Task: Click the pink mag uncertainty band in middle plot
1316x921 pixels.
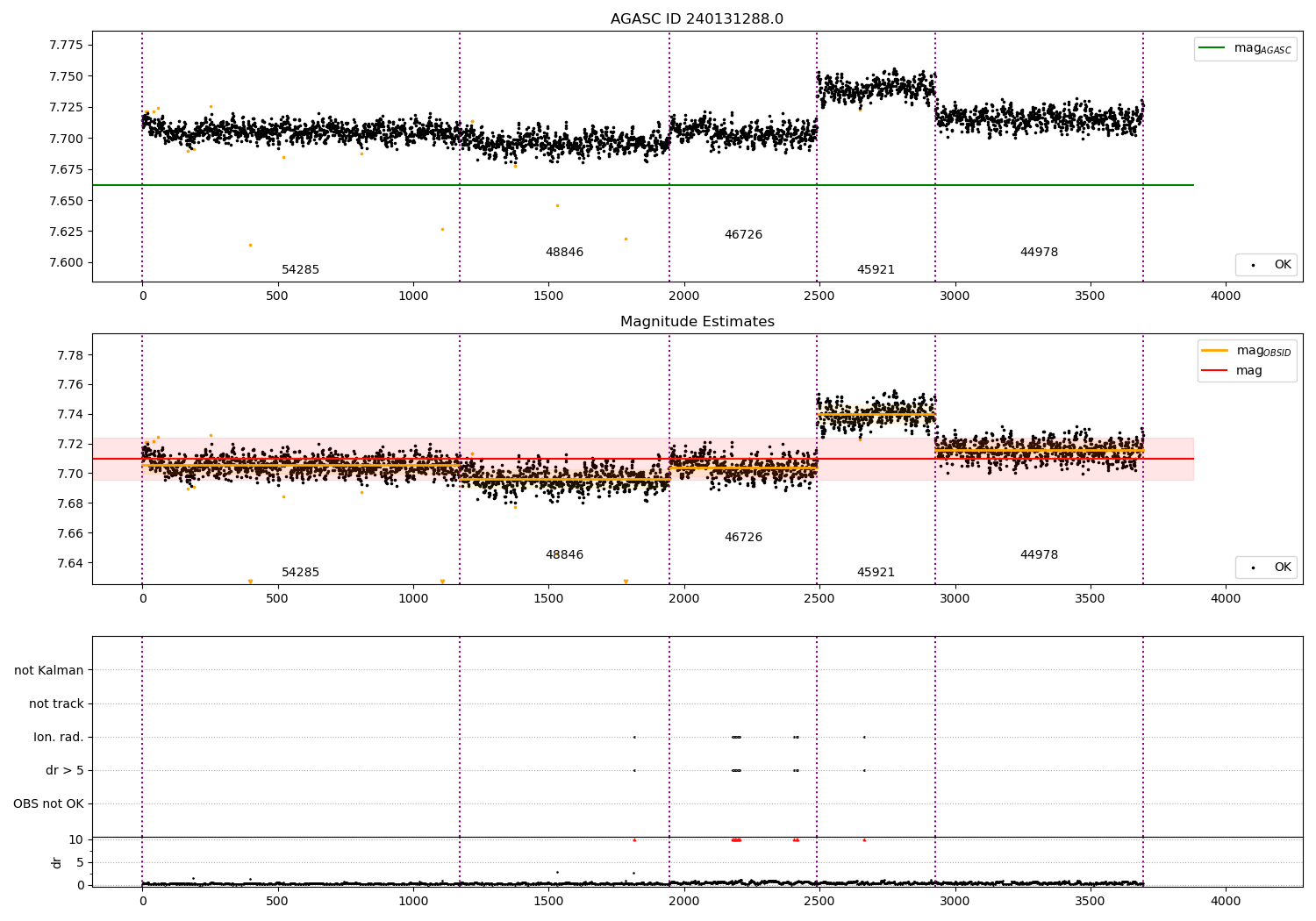Action: click(643, 459)
